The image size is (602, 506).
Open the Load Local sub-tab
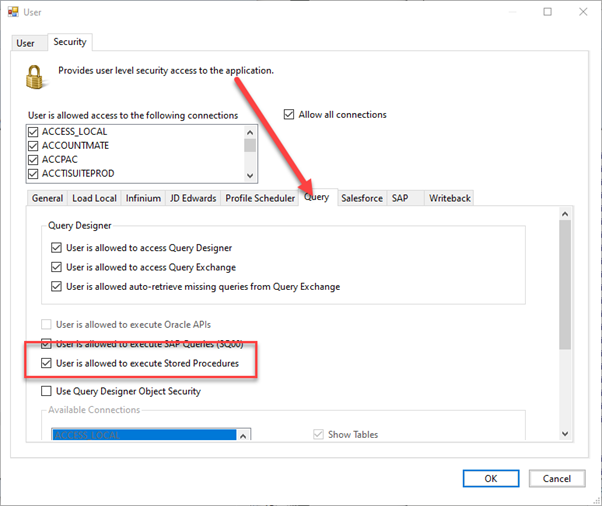[94, 198]
